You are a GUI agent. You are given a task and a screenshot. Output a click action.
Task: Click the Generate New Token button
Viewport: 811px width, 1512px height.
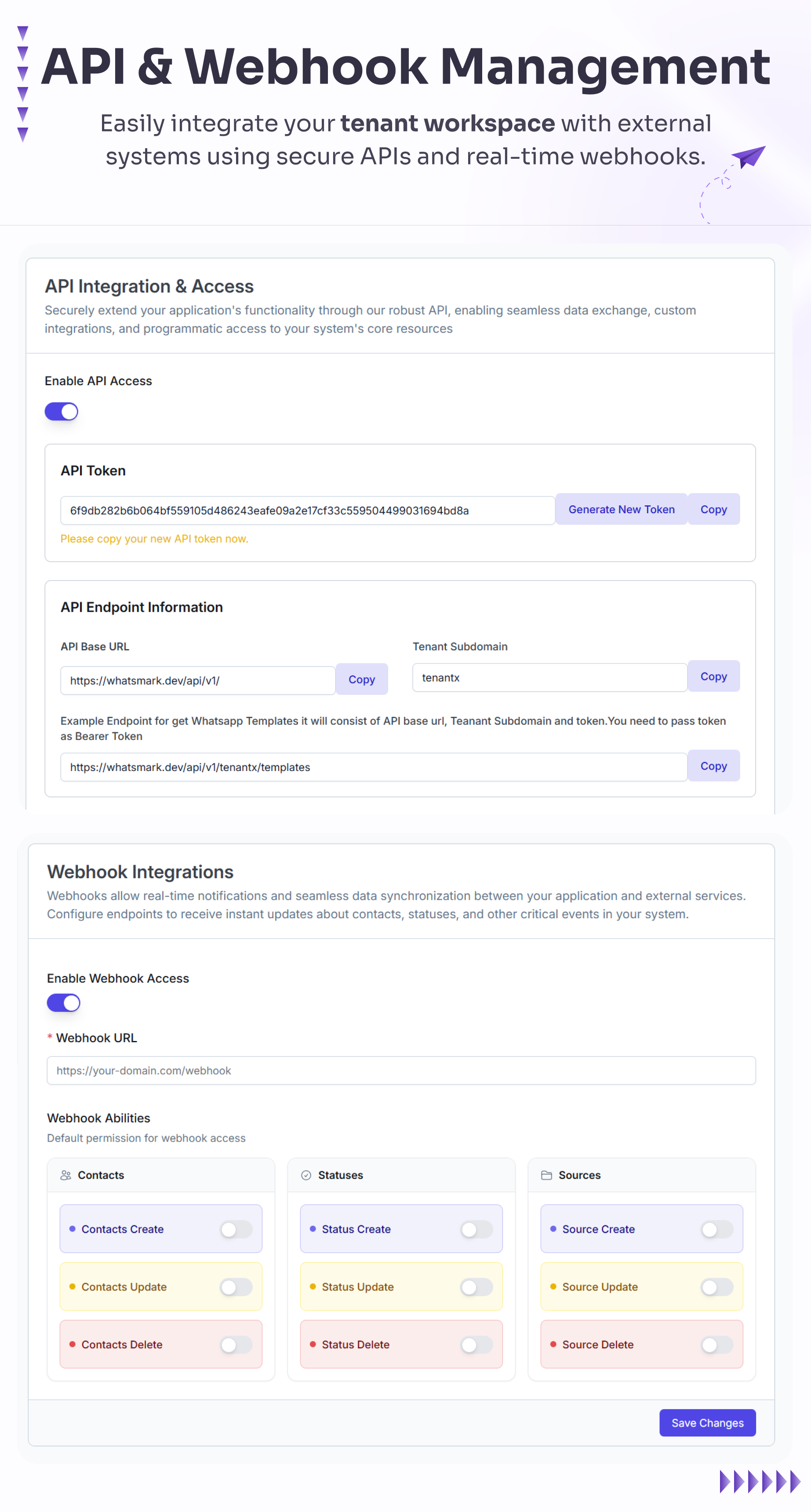pos(621,509)
